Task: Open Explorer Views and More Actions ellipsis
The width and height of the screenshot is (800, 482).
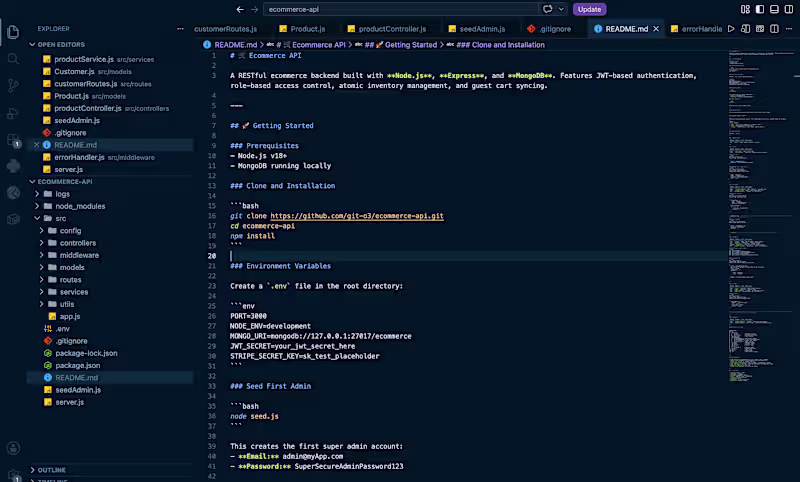Action: [x=180, y=29]
